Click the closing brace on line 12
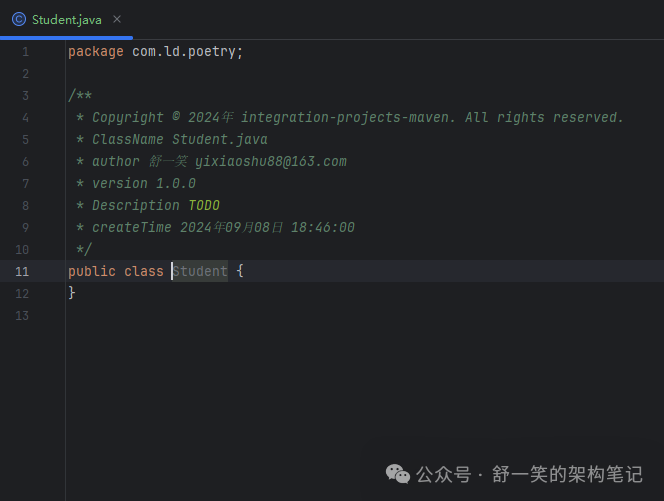Viewport: 664px width, 501px height. point(72,293)
